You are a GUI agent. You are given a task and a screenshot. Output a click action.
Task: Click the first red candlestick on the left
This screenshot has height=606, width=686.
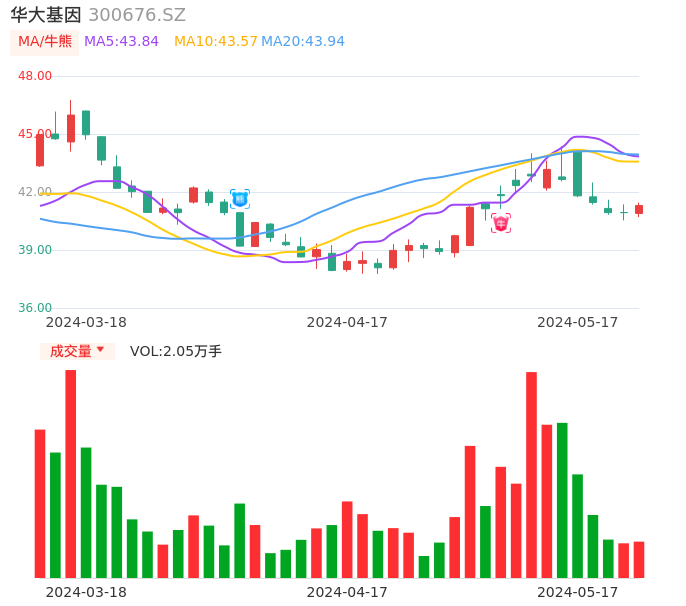(40, 150)
